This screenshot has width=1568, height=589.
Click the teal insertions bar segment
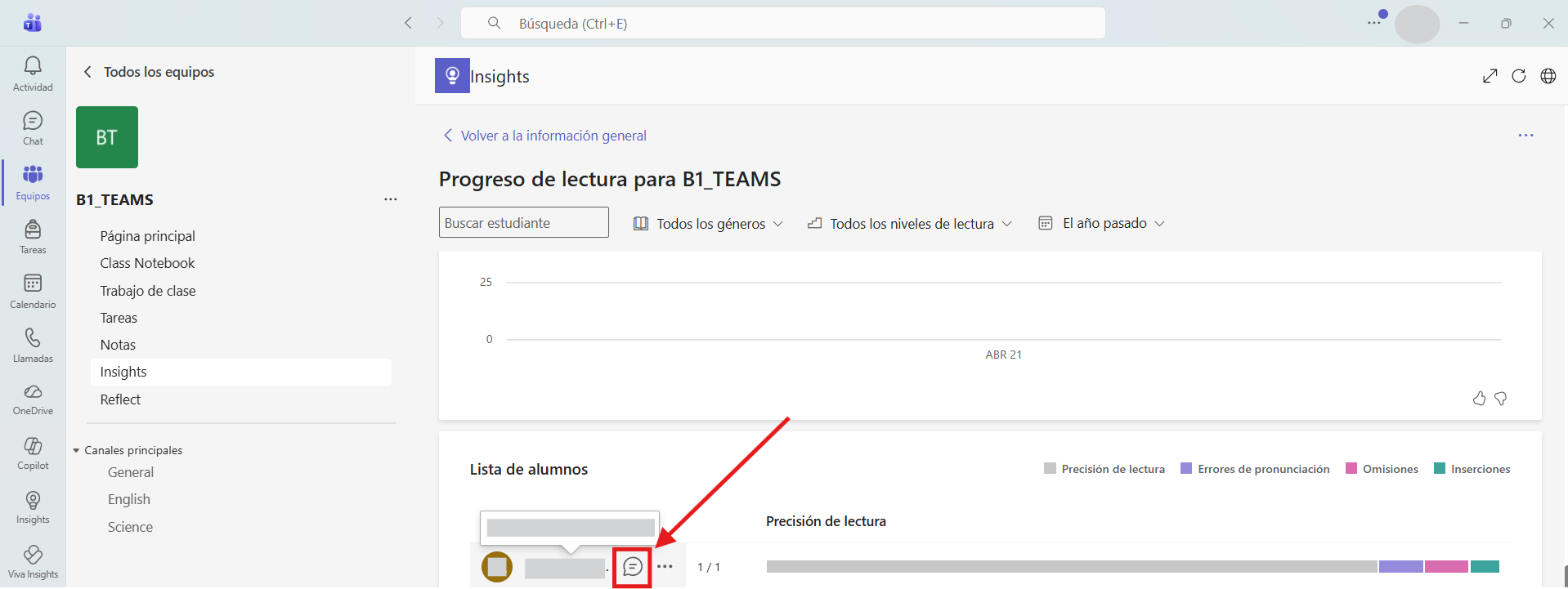[x=1485, y=566]
